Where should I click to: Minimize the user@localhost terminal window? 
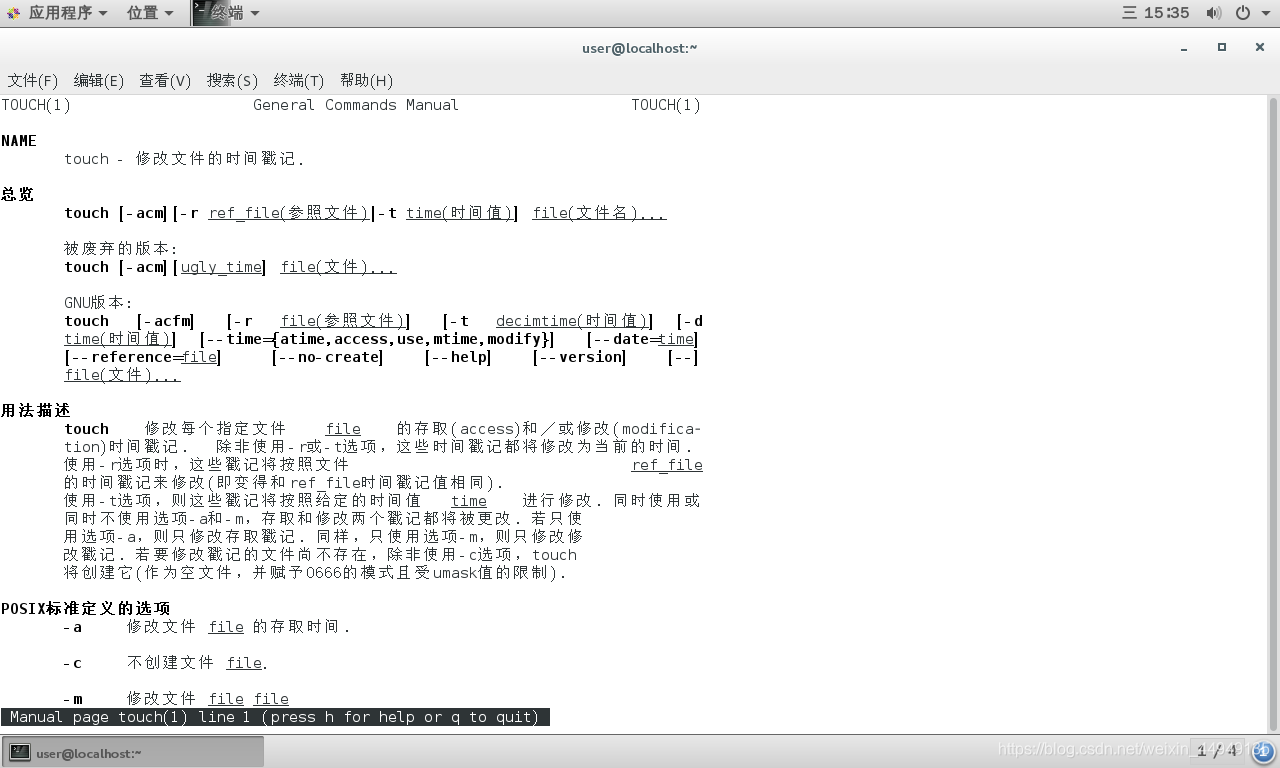(1184, 47)
